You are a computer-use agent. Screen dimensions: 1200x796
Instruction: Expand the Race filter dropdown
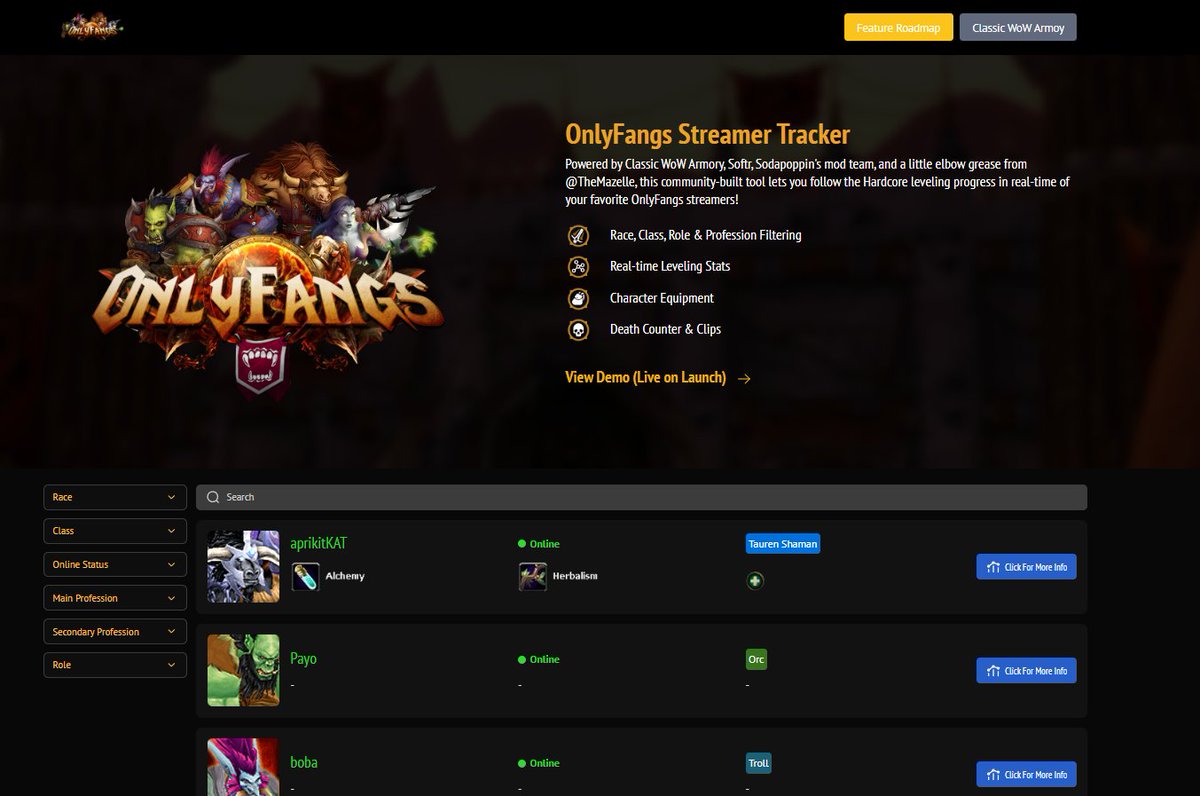pyautogui.click(x=115, y=497)
